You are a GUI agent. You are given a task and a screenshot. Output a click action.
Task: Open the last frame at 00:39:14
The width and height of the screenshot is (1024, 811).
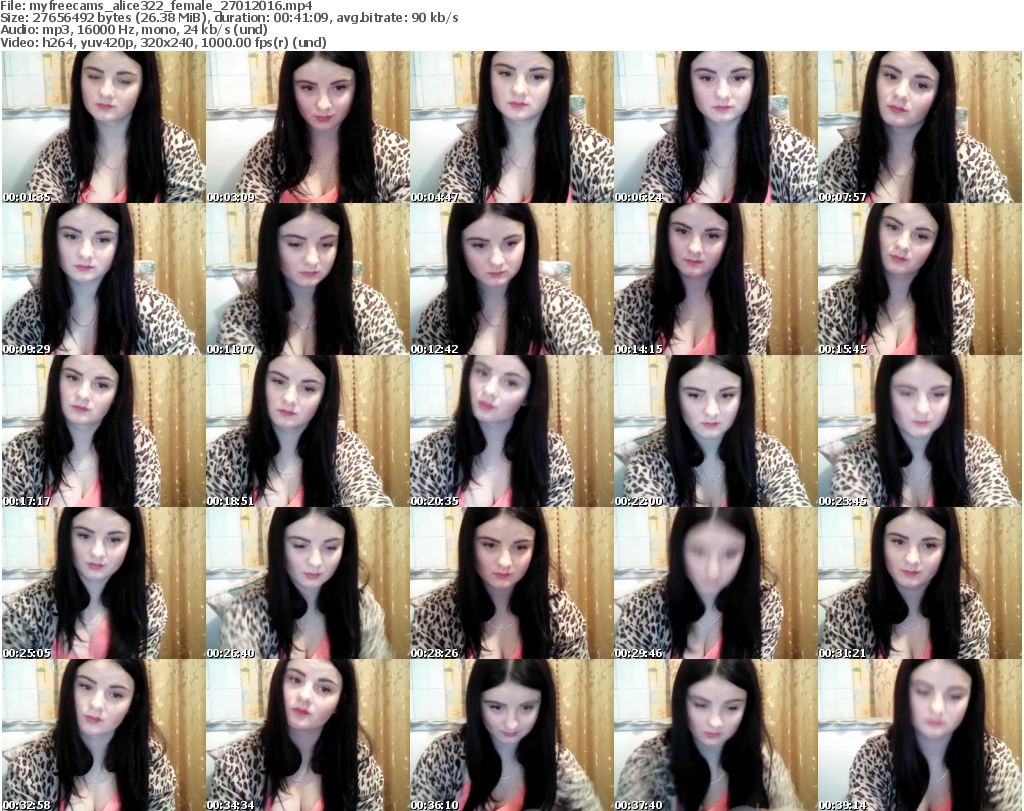point(919,735)
